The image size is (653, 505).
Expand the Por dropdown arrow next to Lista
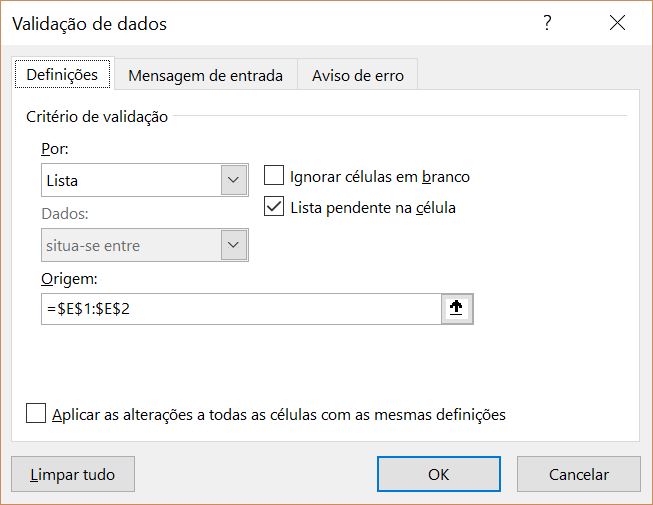[x=234, y=180]
